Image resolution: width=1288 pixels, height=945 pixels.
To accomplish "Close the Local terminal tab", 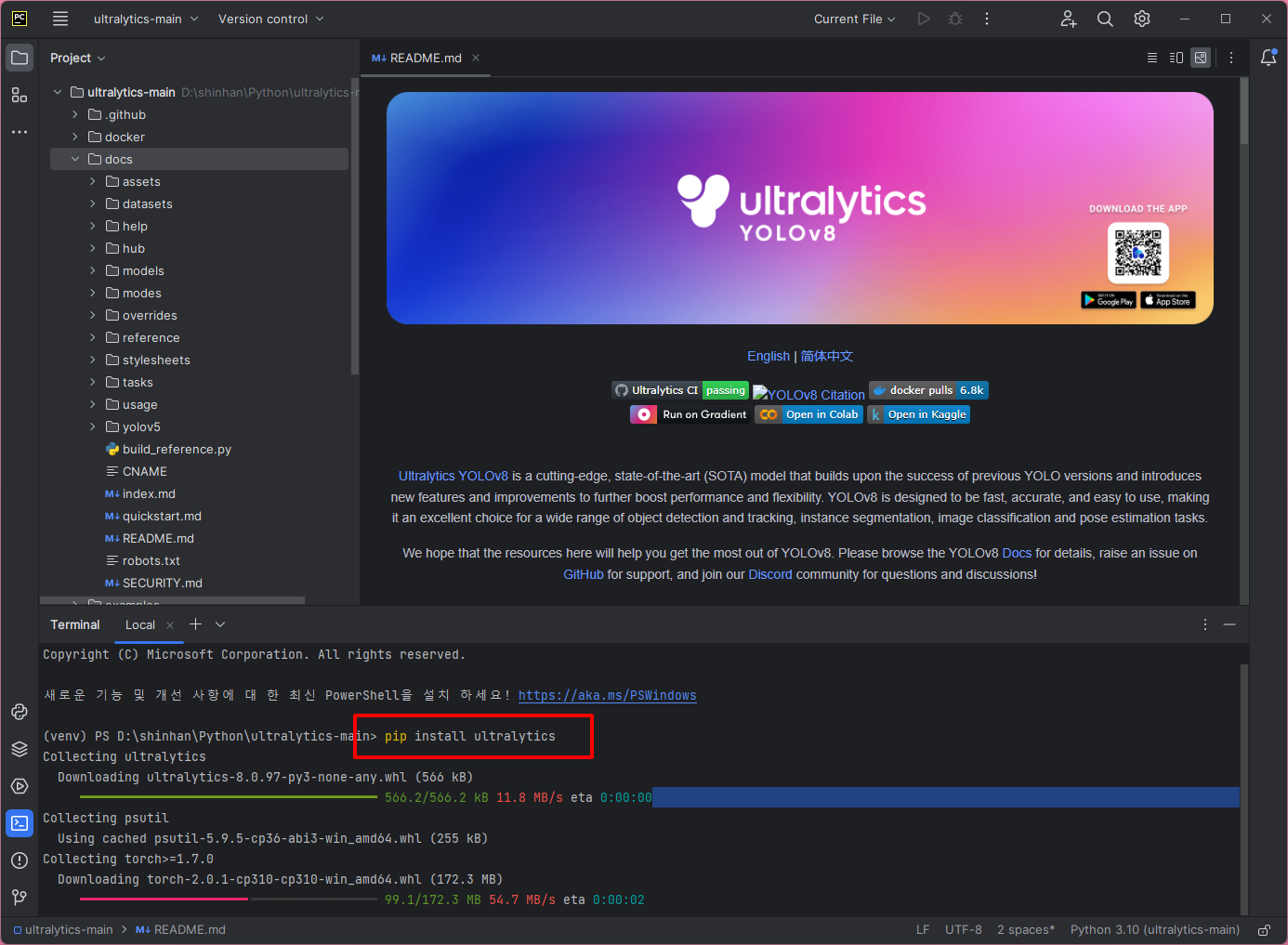I will click(170, 625).
